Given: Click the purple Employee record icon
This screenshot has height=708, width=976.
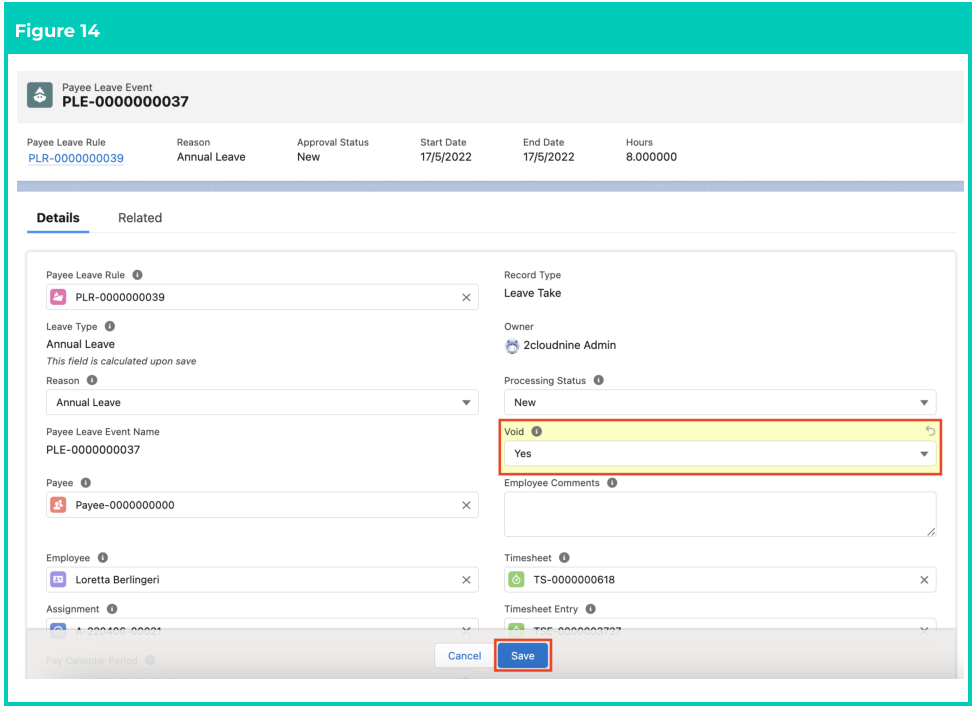Looking at the screenshot, I should [58, 580].
